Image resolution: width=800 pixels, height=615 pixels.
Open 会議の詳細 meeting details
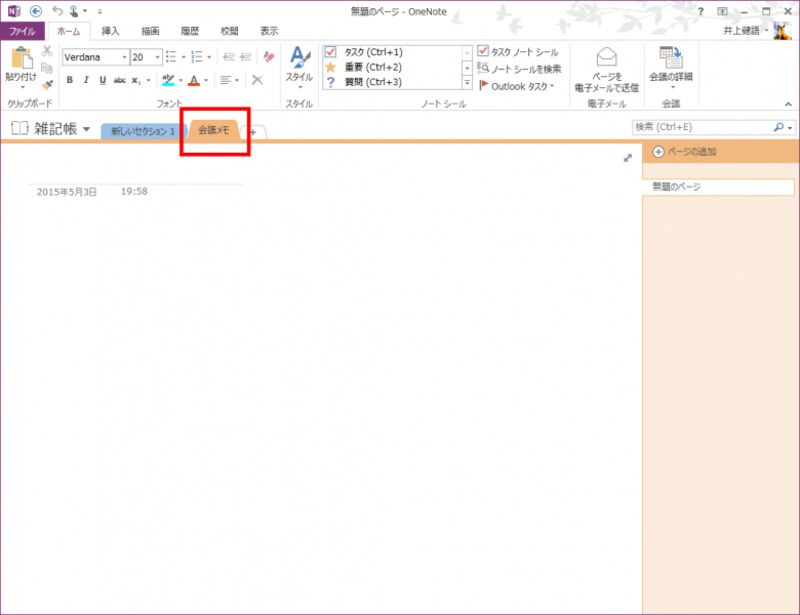pyautogui.click(x=671, y=68)
